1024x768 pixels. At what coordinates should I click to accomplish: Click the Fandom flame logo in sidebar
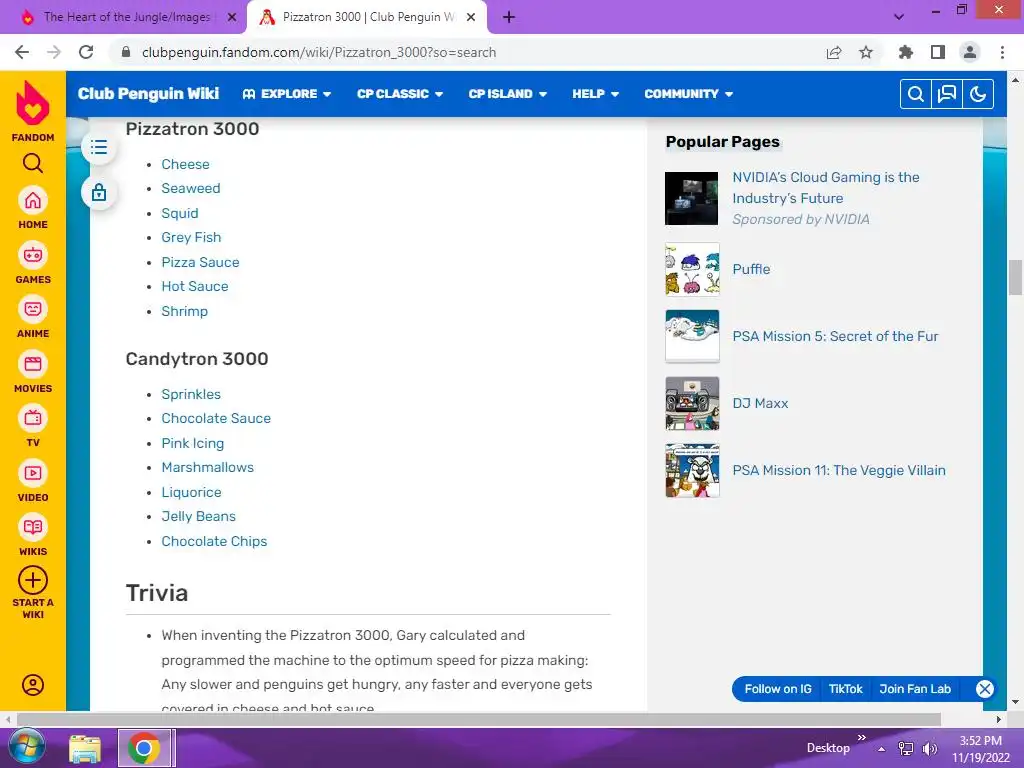[x=33, y=103]
